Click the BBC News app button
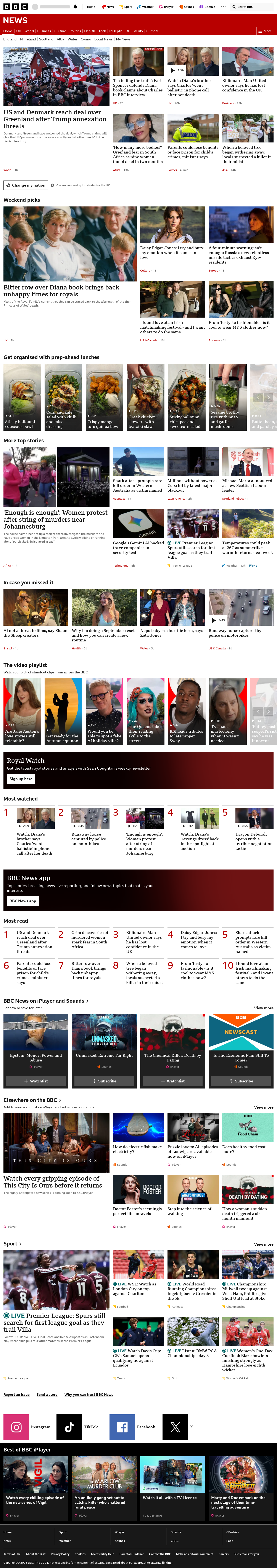This screenshot has height=1568, width=277. pos(23,901)
